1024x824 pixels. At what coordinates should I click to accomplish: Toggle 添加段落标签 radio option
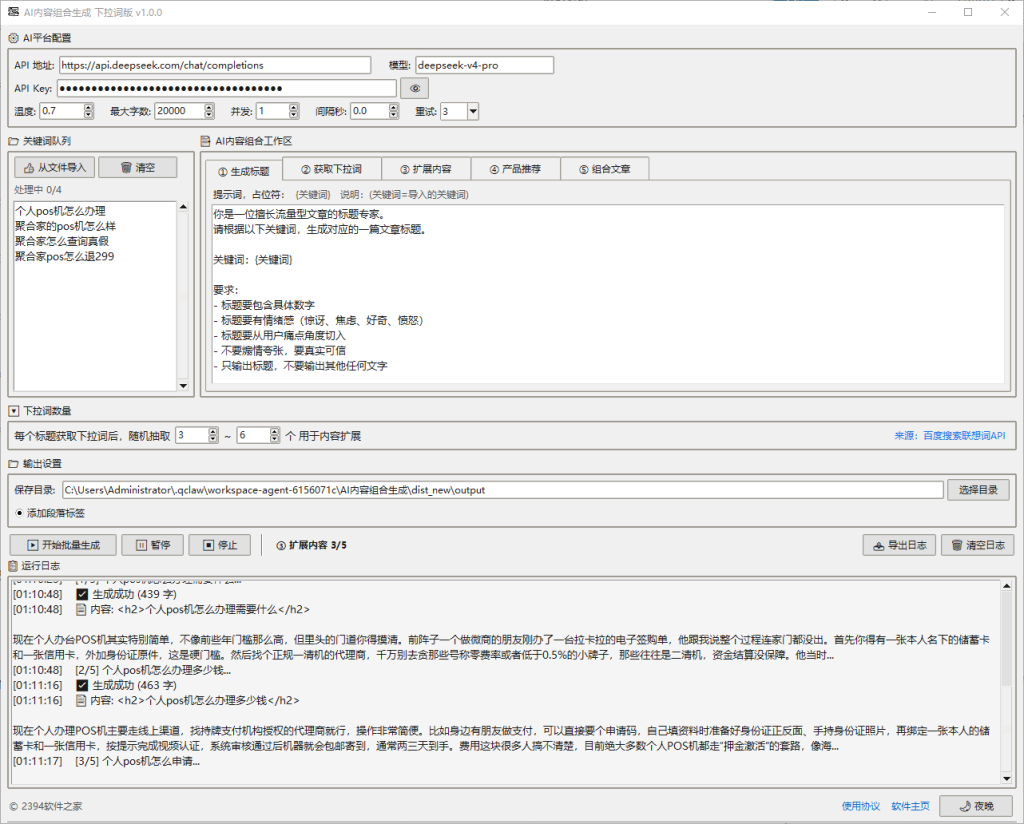coord(50,513)
